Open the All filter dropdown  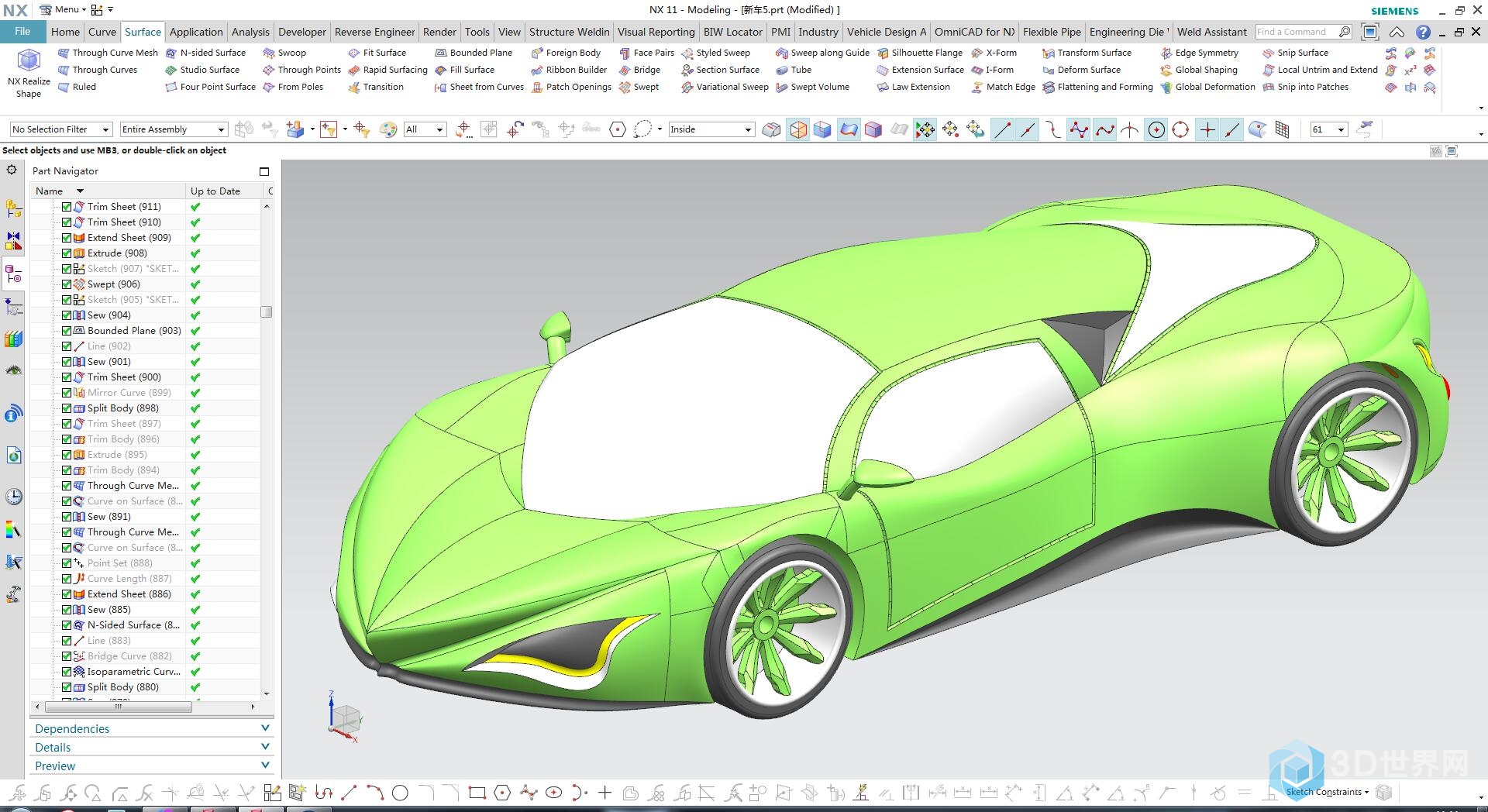coord(425,129)
